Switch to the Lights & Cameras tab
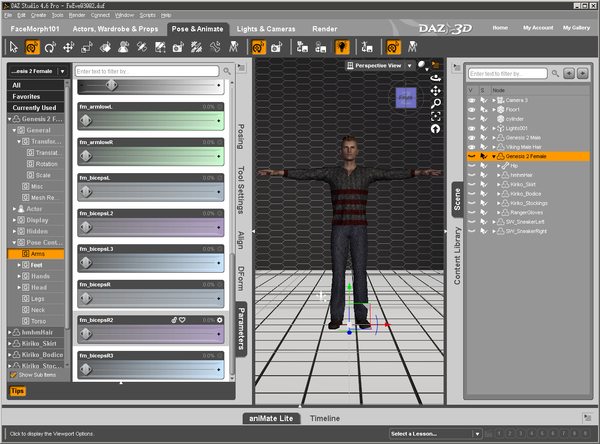 click(x=267, y=30)
